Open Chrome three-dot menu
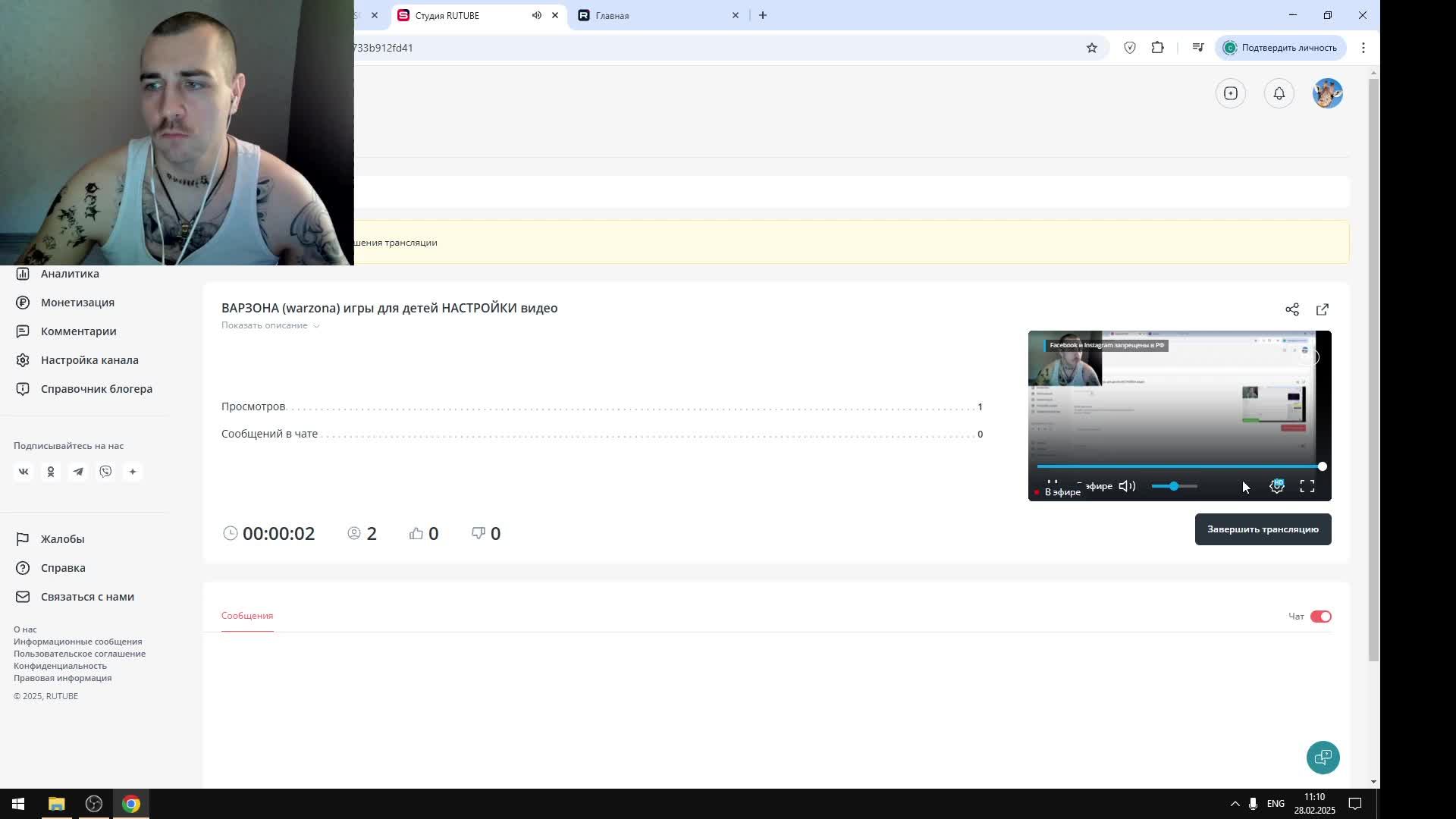Viewport: 1456px width, 819px height. (x=1363, y=48)
